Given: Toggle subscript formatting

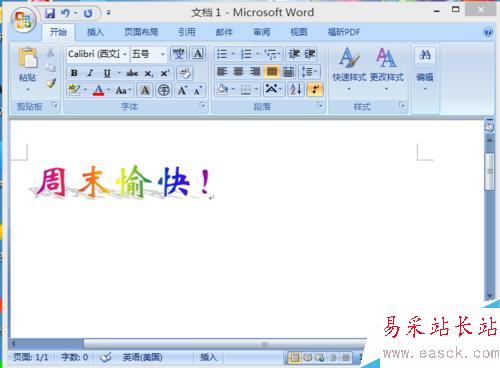Looking at the screenshot, I should click(x=148, y=73).
